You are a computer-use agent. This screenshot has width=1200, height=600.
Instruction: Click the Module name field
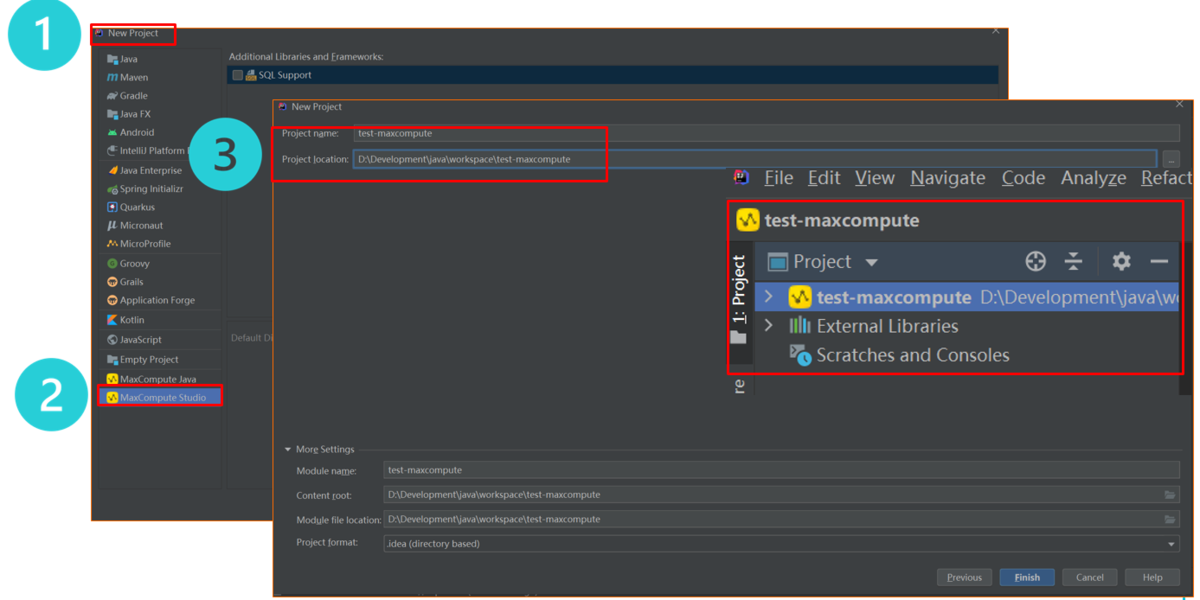[781, 470]
